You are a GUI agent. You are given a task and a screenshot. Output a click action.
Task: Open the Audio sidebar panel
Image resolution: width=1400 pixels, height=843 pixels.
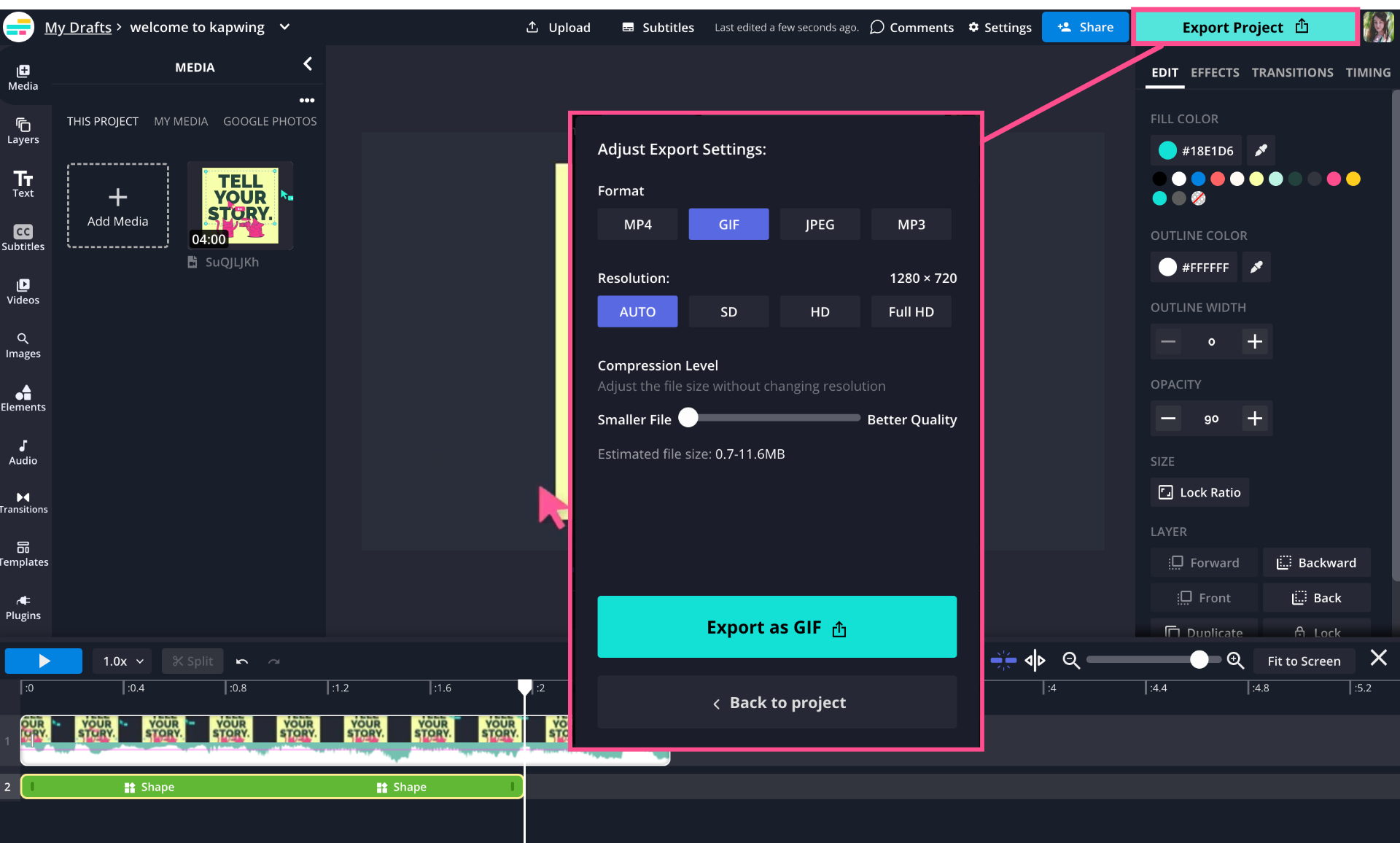[23, 451]
